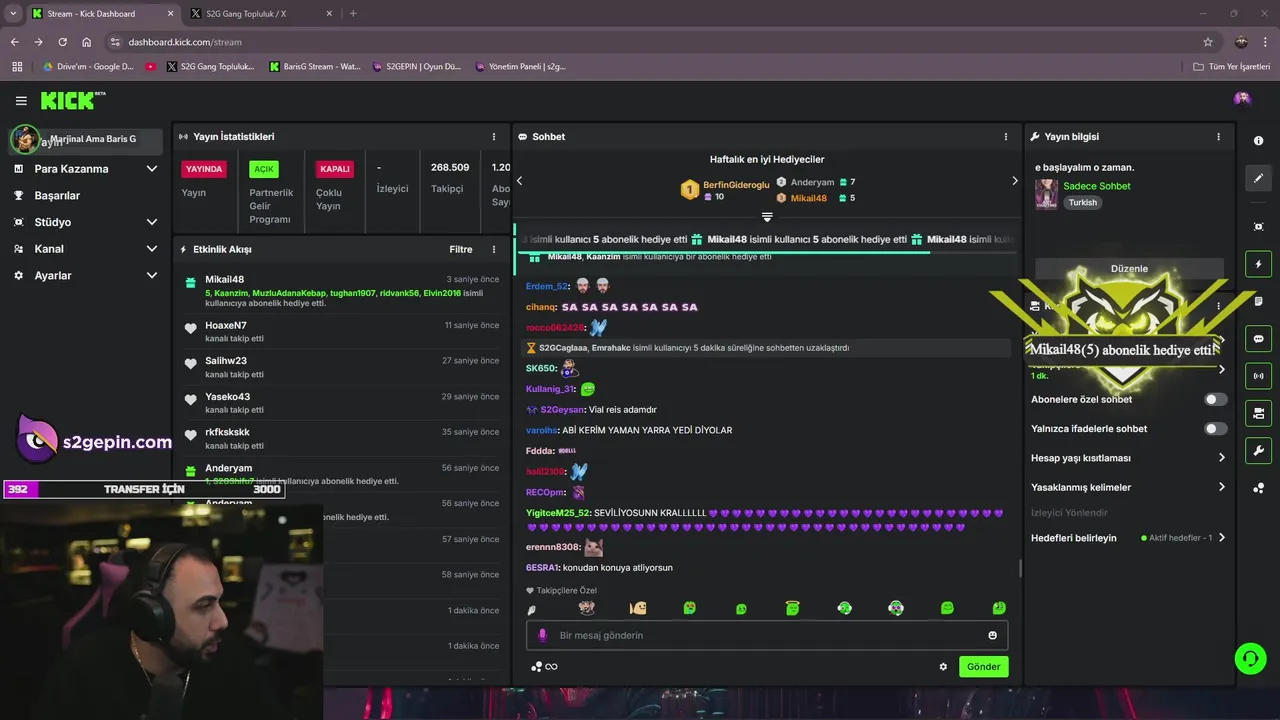This screenshot has height=720, width=1280.
Task: Select the angel halo green emote
Action: (x=792, y=608)
